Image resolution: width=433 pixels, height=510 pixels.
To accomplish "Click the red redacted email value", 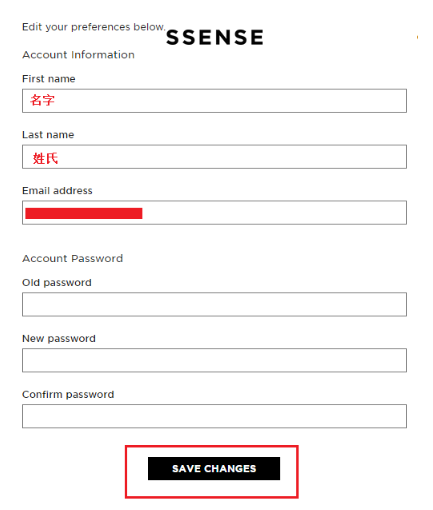I will 84,213.
